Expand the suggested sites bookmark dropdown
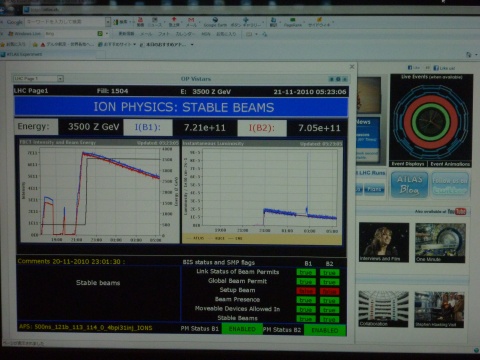Viewport: 480px width, 360px height. point(134,44)
